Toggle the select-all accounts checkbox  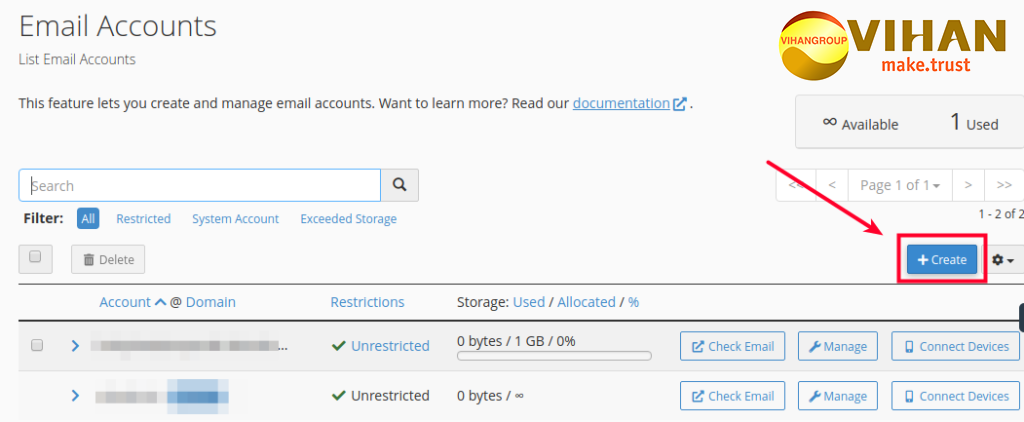point(35,258)
